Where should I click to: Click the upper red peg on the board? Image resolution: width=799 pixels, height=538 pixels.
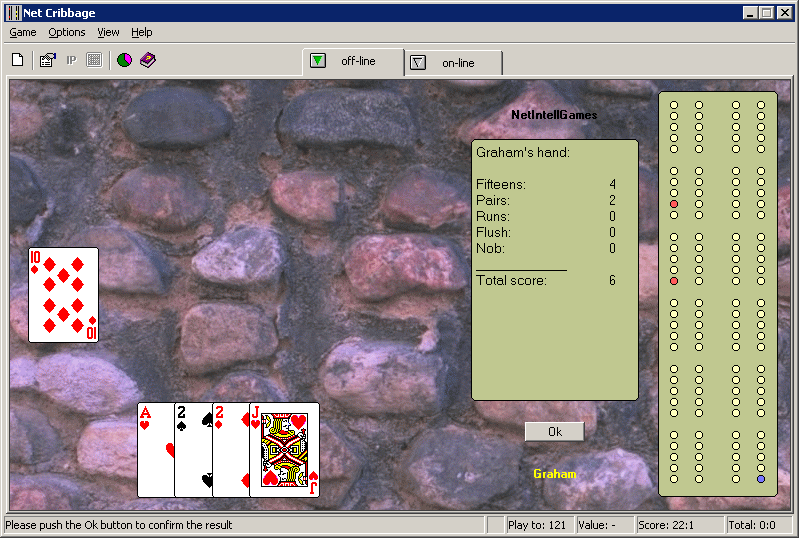[x=674, y=204]
